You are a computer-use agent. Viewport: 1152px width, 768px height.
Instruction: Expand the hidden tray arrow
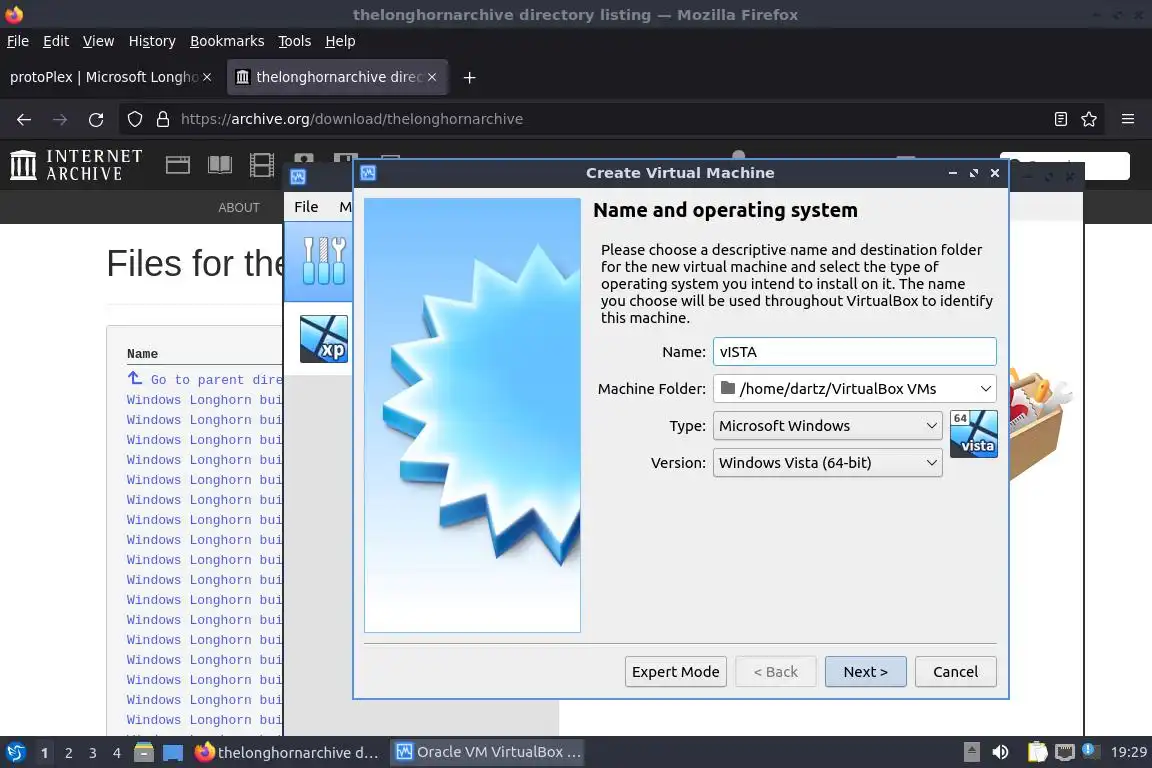point(971,753)
